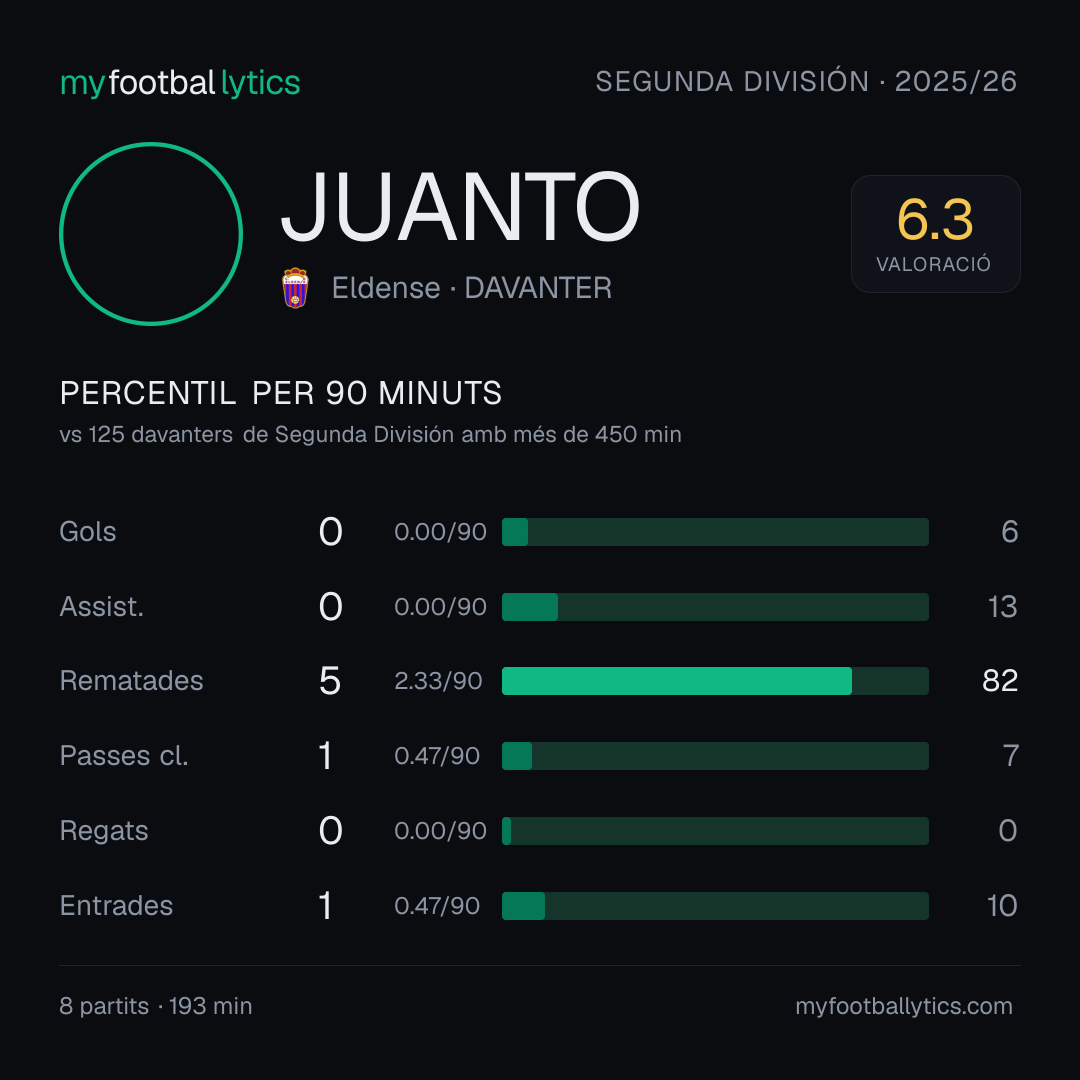Viewport: 1080px width, 1080px height.
Task: Click the 6.3 Valoració rating badge
Action: [935, 233]
